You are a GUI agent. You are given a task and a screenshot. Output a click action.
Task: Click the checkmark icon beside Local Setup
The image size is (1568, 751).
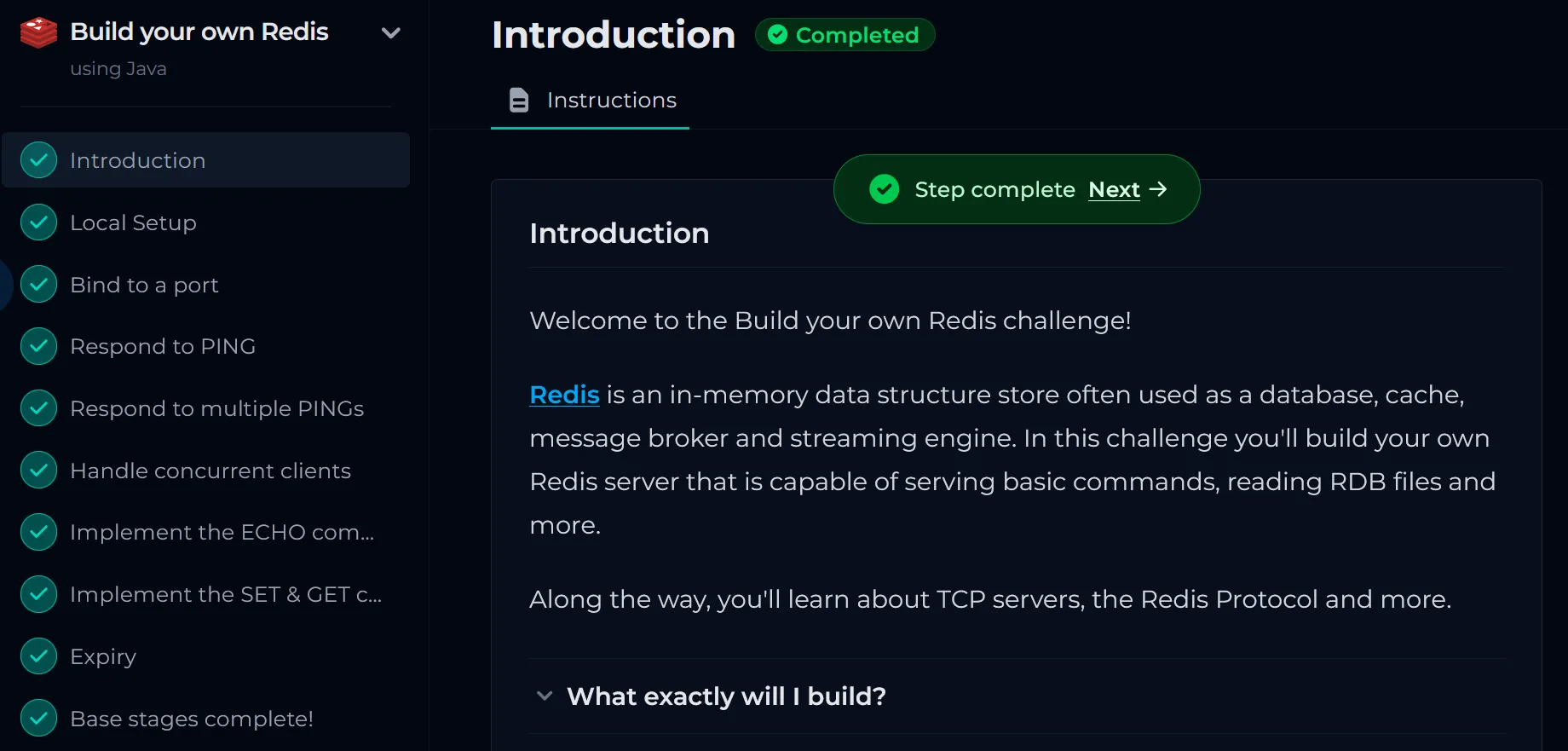point(38,222)
